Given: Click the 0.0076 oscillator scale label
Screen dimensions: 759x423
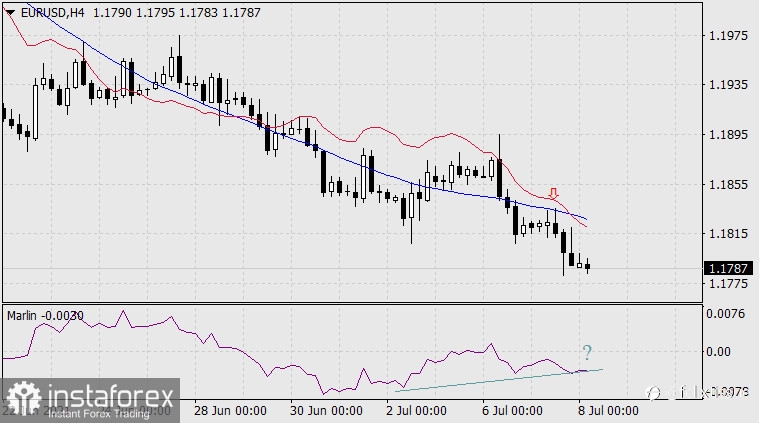Looking at the screenshot, I should pos(725,314).
